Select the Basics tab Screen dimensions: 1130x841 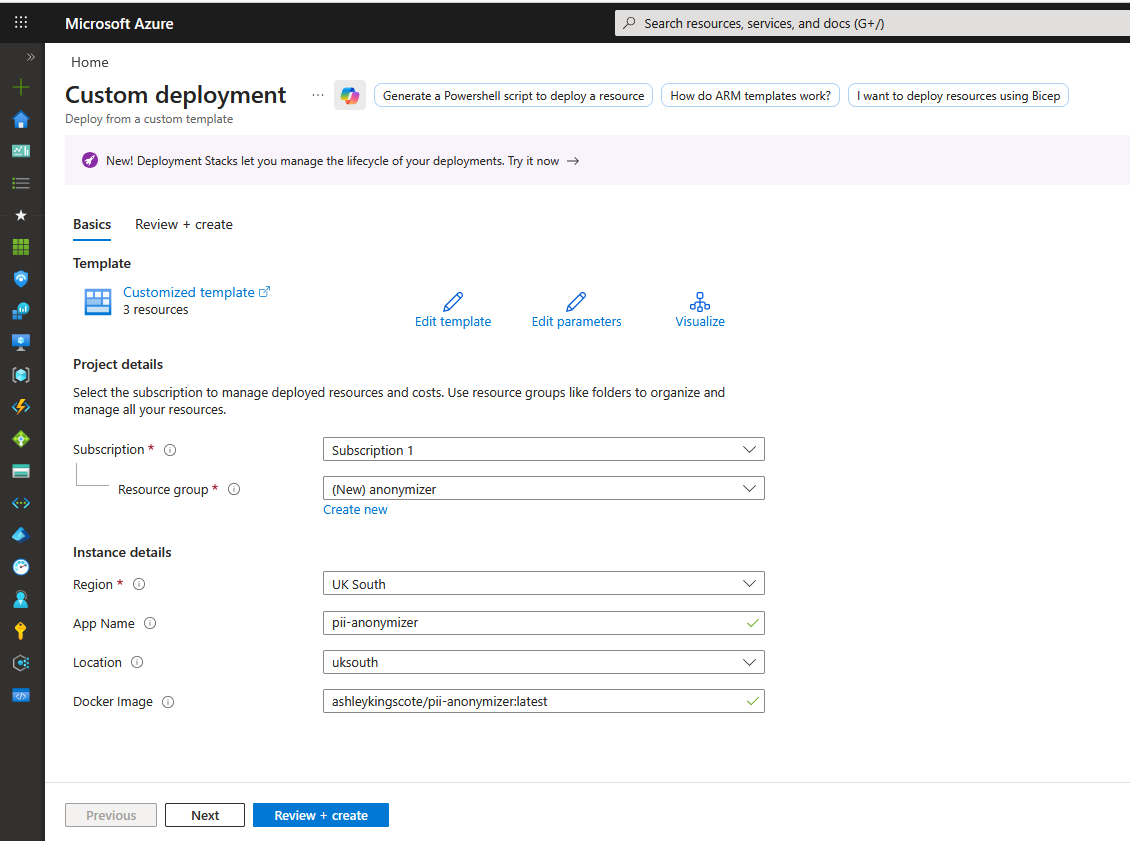[92, 224]
